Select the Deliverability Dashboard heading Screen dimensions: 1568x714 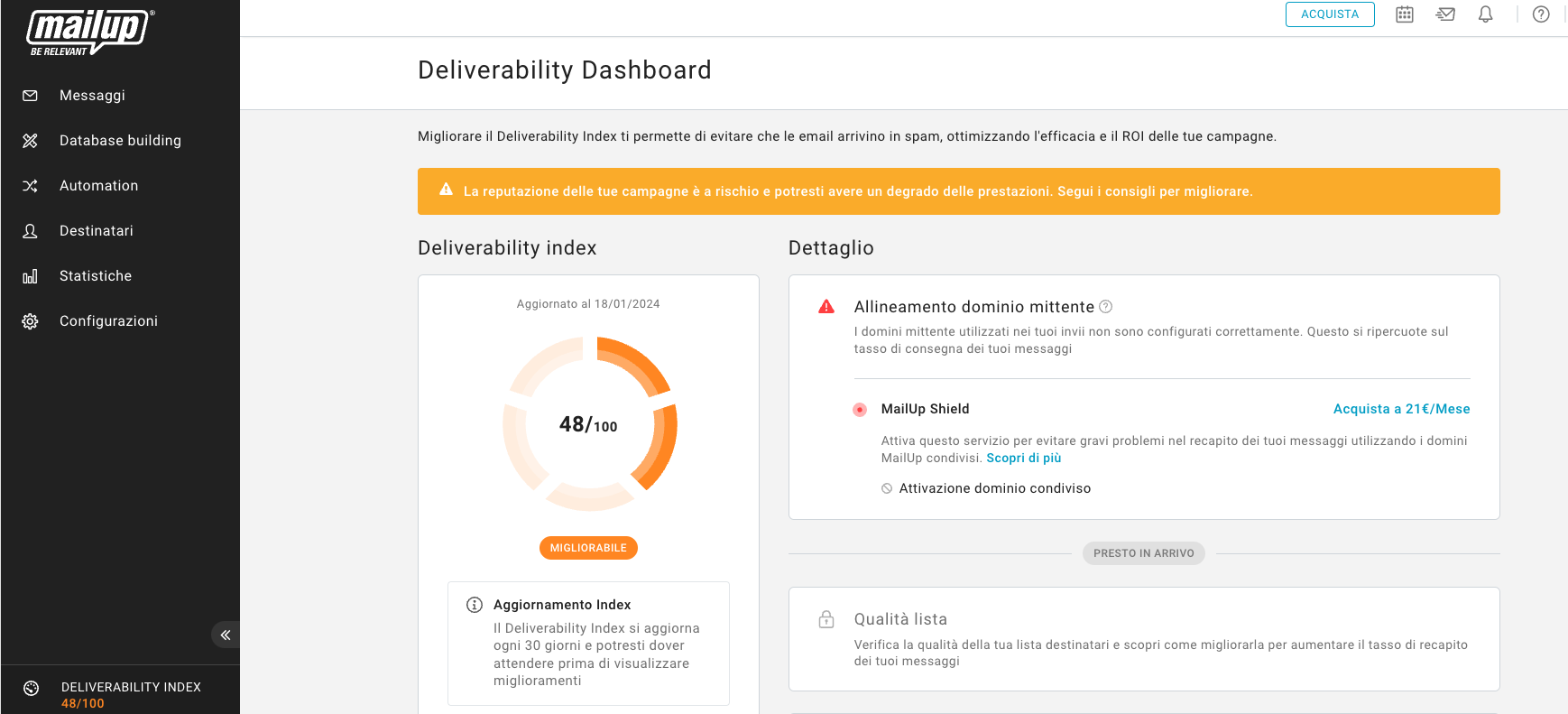(x=564, y=70)
